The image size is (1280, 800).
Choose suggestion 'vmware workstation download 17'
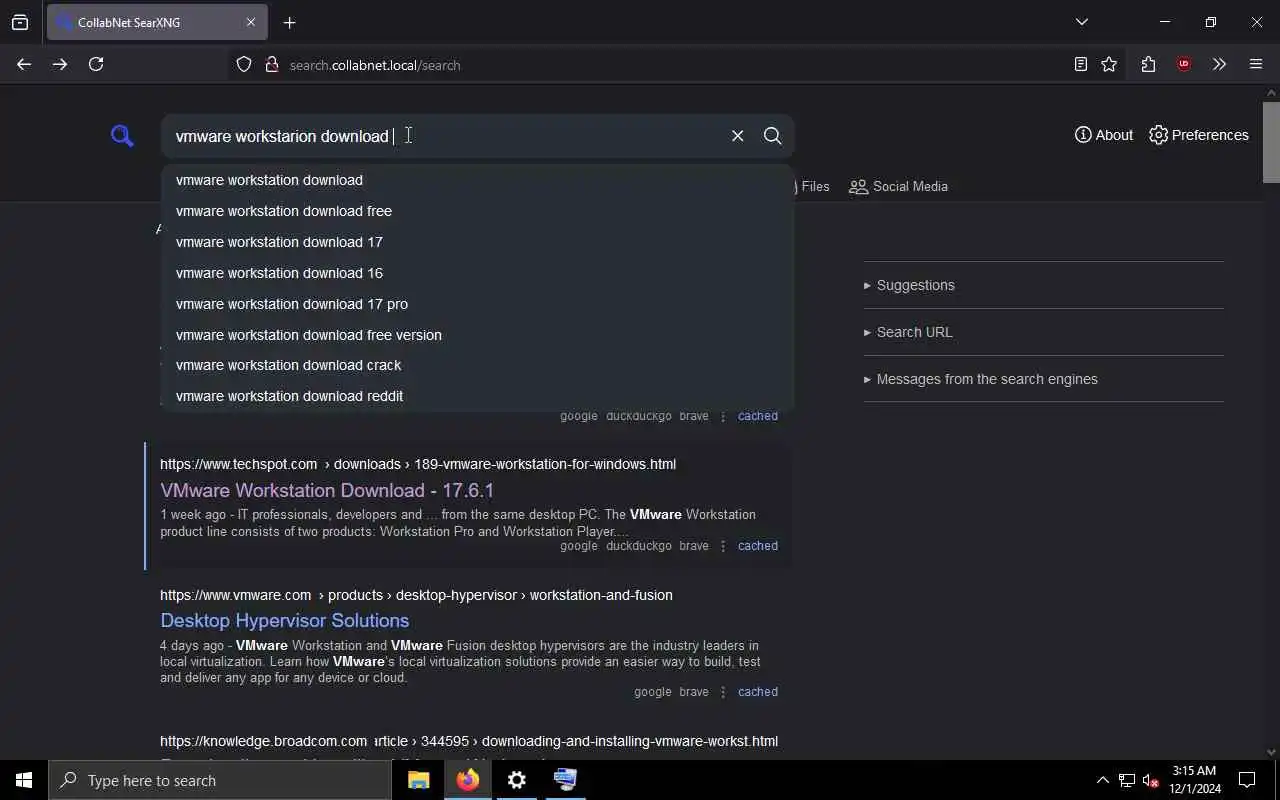click(x=477, y=242)
